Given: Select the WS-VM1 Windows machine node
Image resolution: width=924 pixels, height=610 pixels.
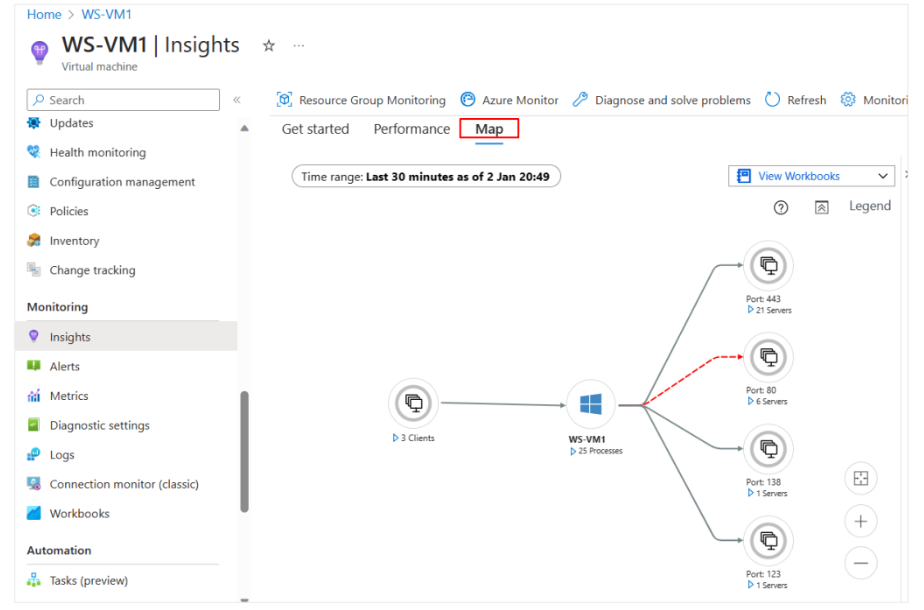Looking at the screenshot, I should click(590, 404).
